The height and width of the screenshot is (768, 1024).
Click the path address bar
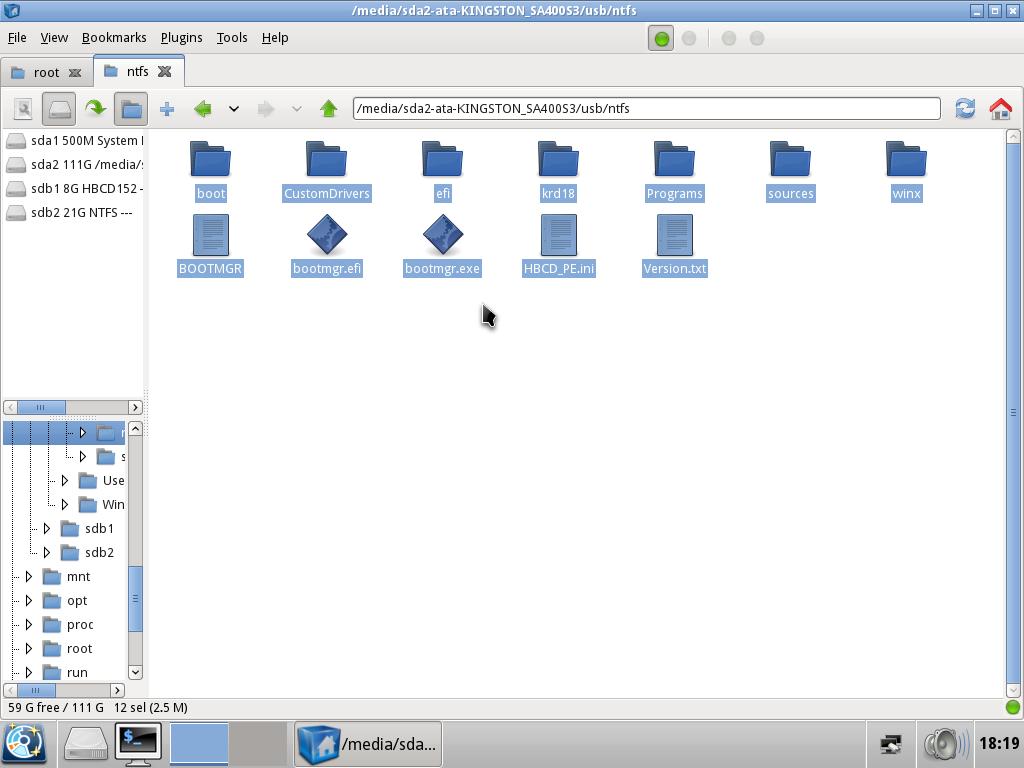tap(646, 109)
